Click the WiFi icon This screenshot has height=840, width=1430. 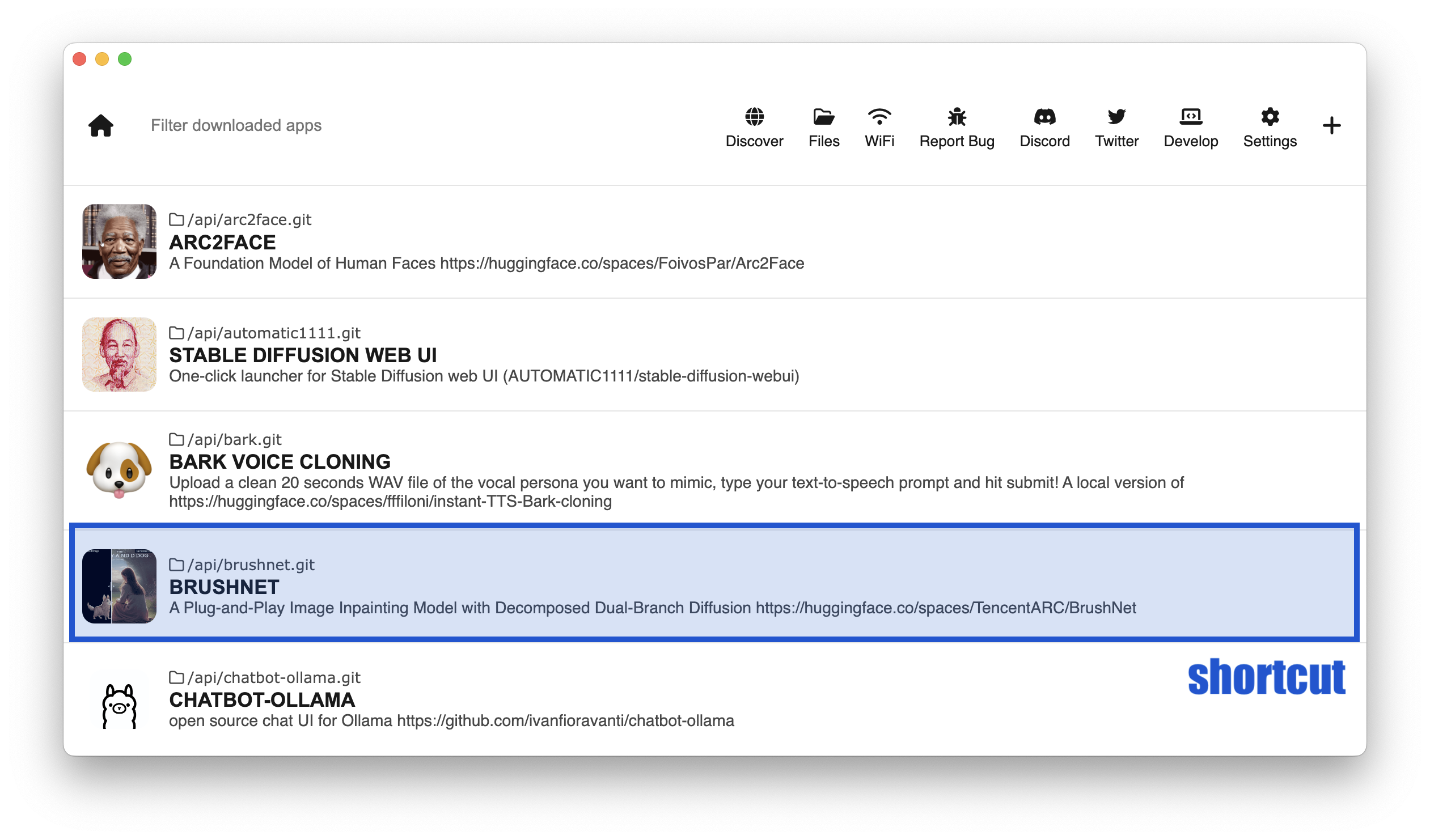(879, 117)
